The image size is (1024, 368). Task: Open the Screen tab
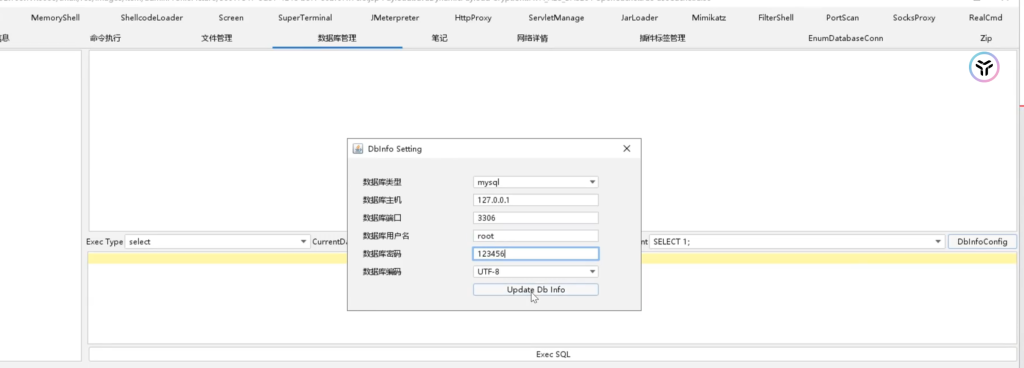coord(231,18)
